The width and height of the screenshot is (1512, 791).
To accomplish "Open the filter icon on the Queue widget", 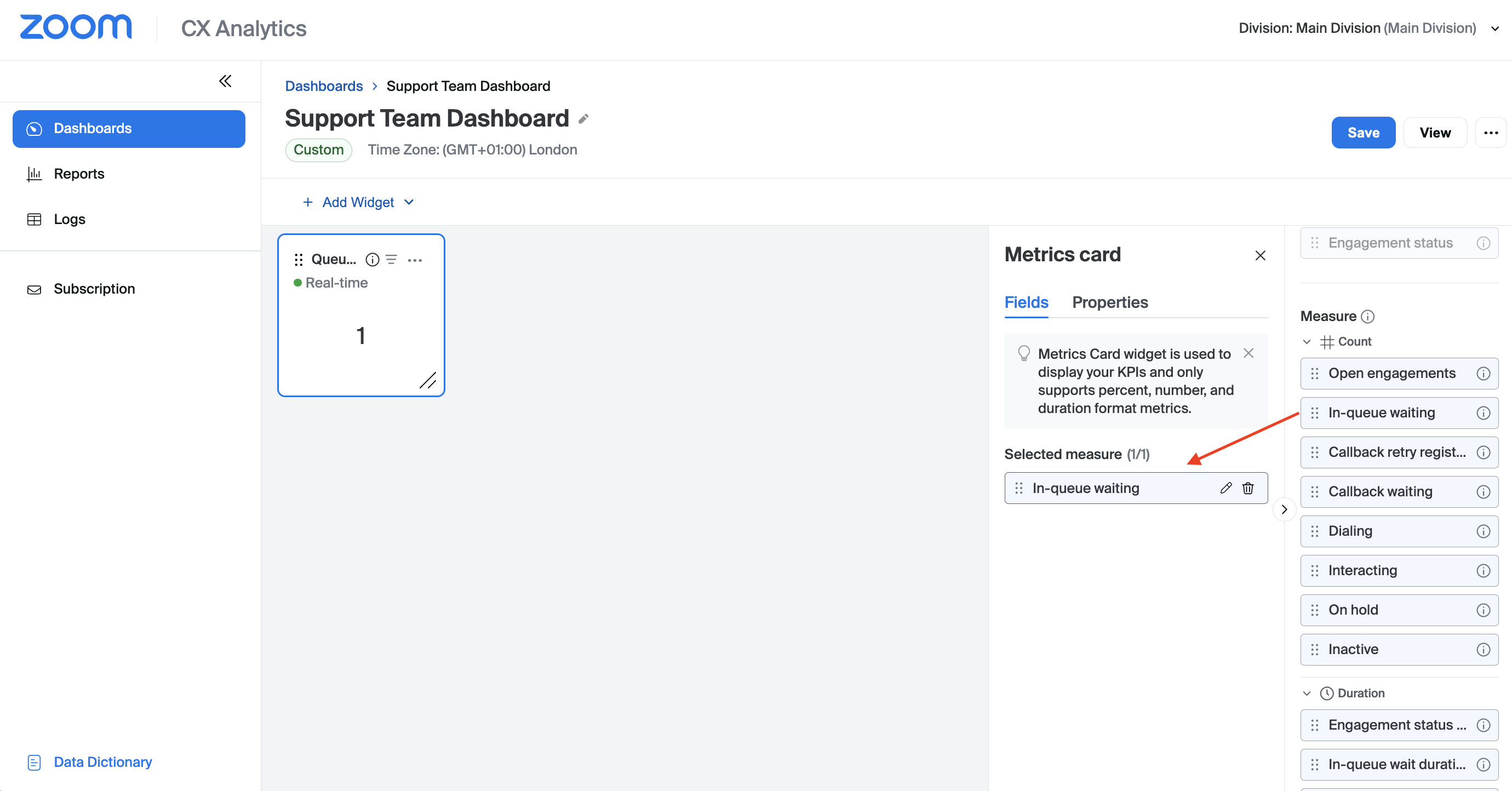I will tap(392, 259).
